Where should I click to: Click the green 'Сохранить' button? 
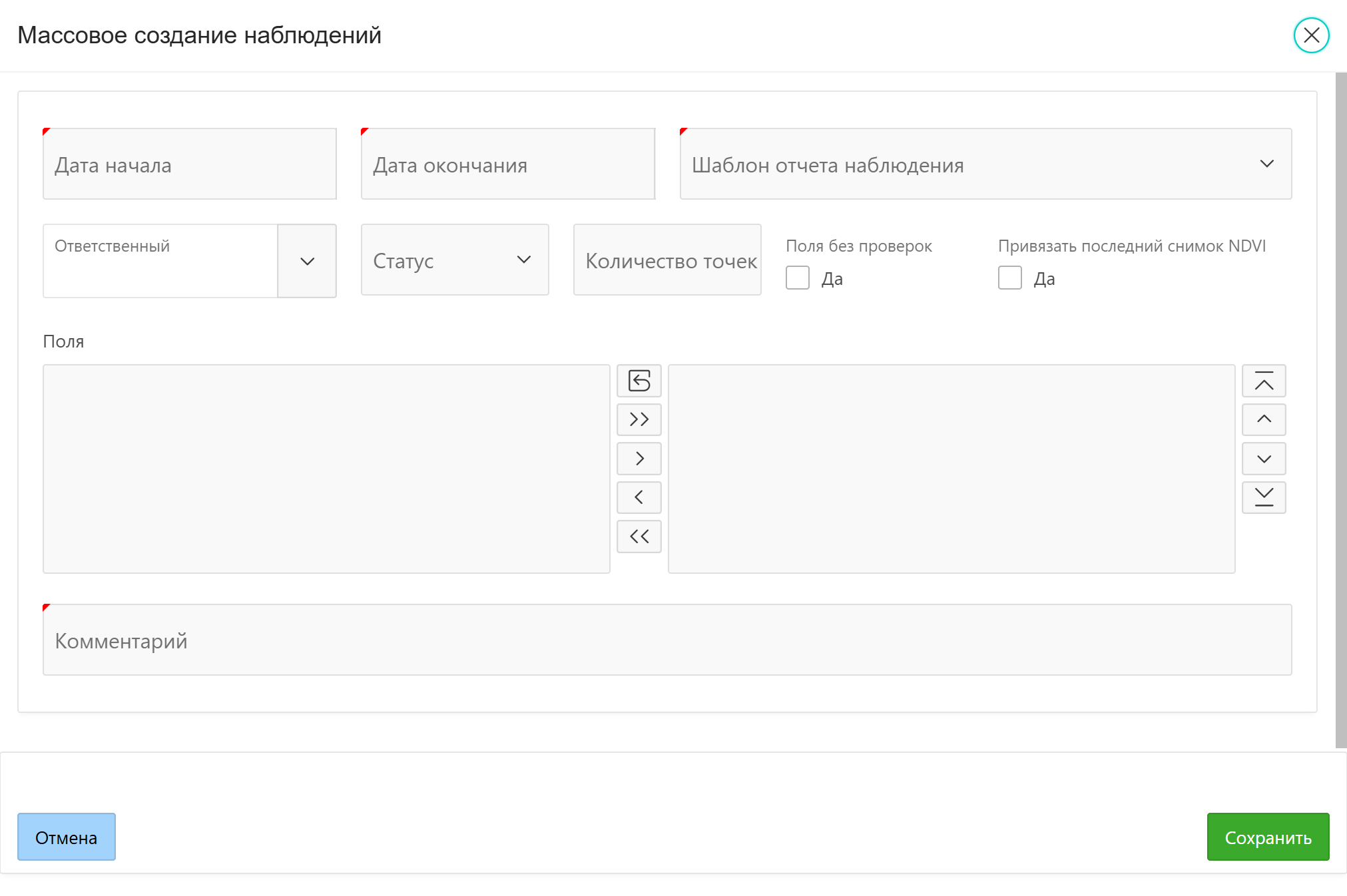coord(1267,837)
